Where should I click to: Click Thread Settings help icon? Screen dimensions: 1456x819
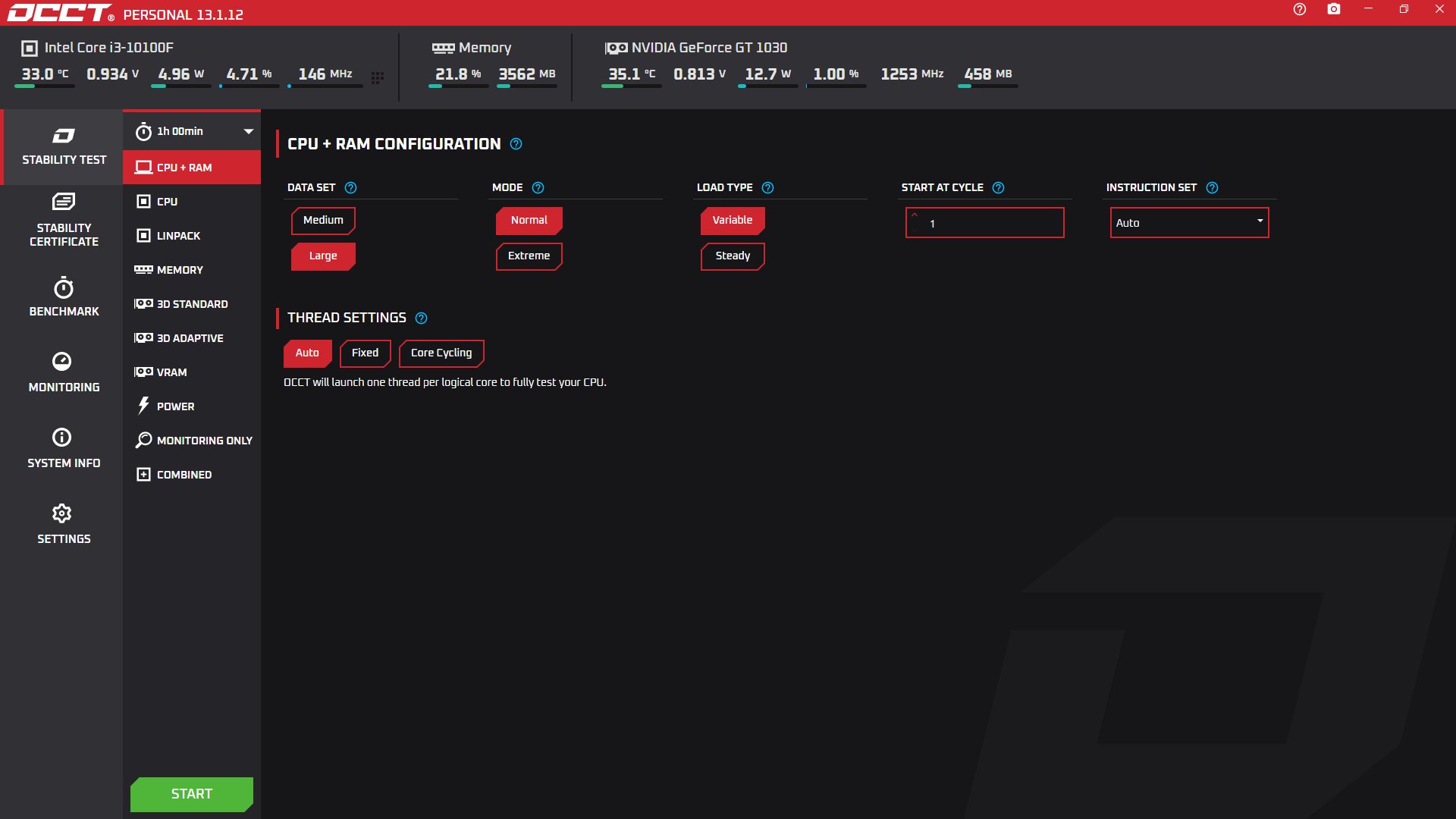tap(422, 318)
